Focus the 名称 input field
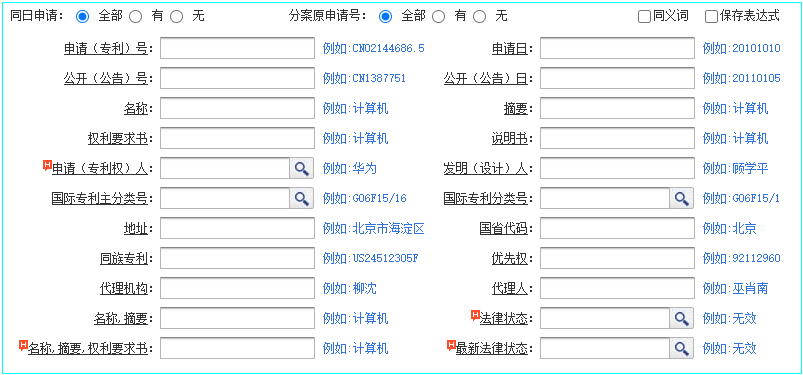This screenshot has height=375, width=803. click(x=238, y=108)
